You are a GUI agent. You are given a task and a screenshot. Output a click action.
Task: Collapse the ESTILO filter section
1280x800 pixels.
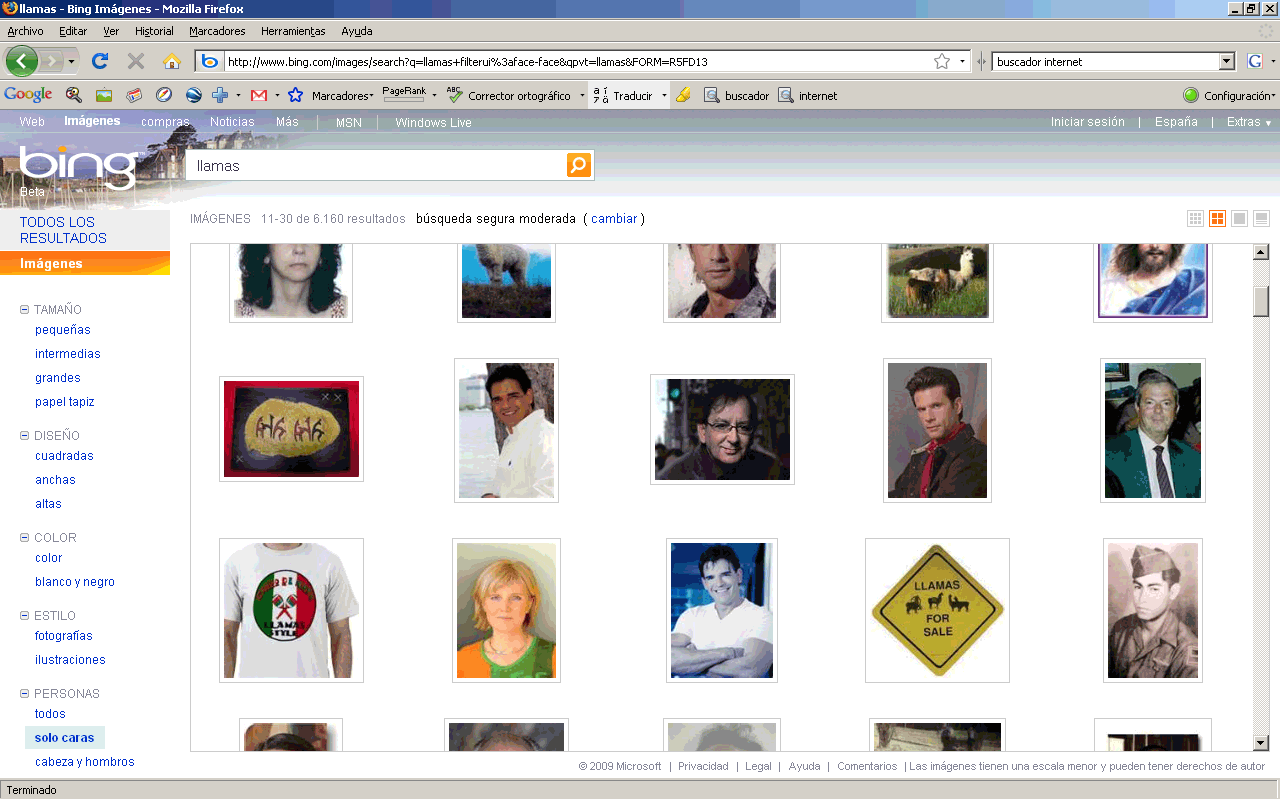coord(25,616)
